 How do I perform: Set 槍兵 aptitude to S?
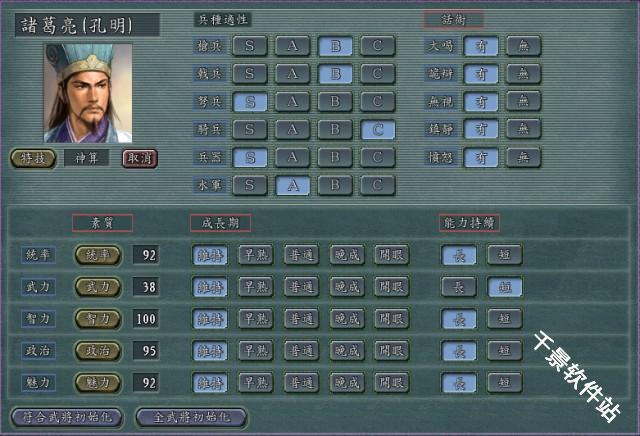point(250,46)
